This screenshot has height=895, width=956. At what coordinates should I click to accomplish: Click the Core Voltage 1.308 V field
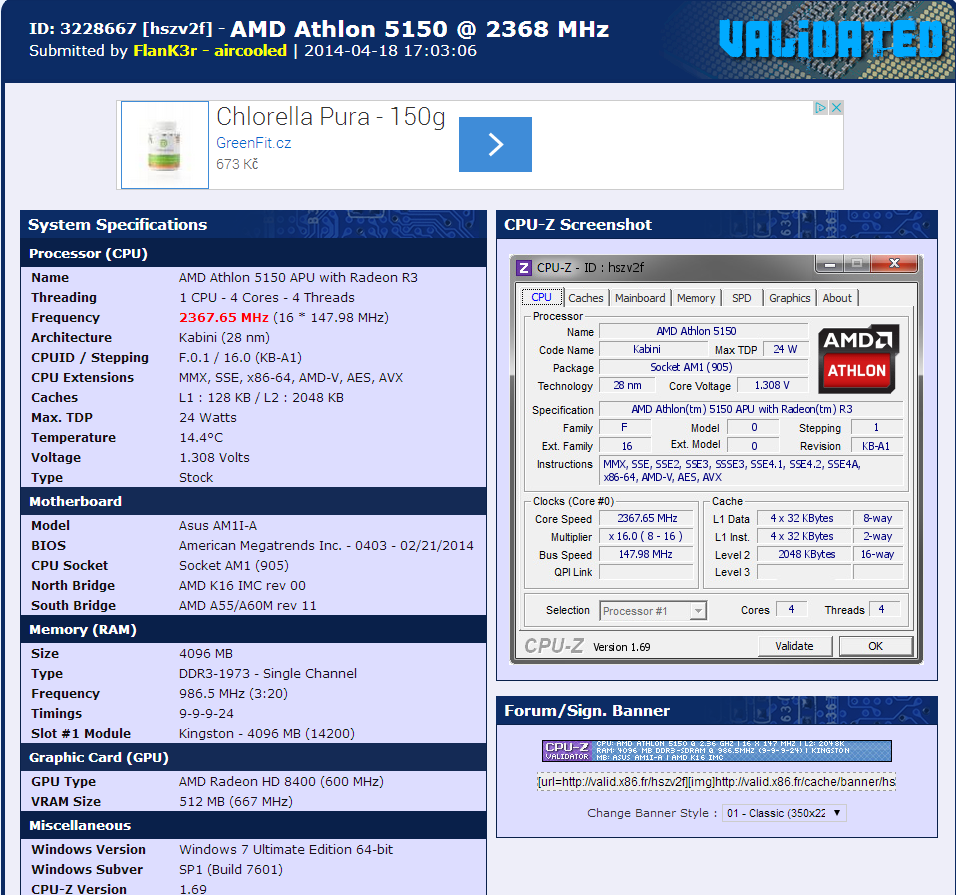tap(772, 385)
